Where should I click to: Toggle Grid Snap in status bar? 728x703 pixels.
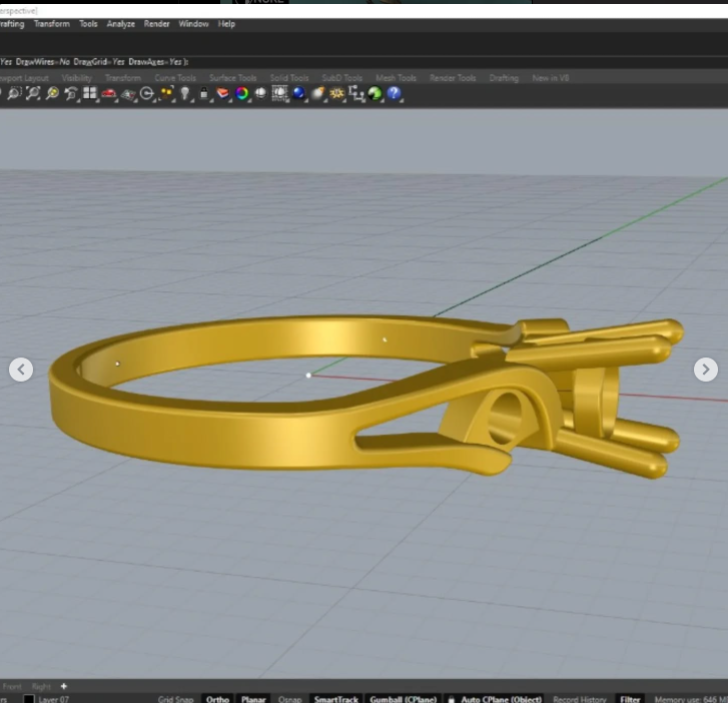point(175,699)
